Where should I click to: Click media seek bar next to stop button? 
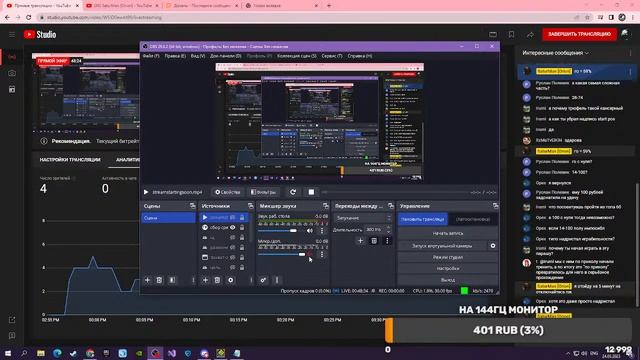coord(394,192)
